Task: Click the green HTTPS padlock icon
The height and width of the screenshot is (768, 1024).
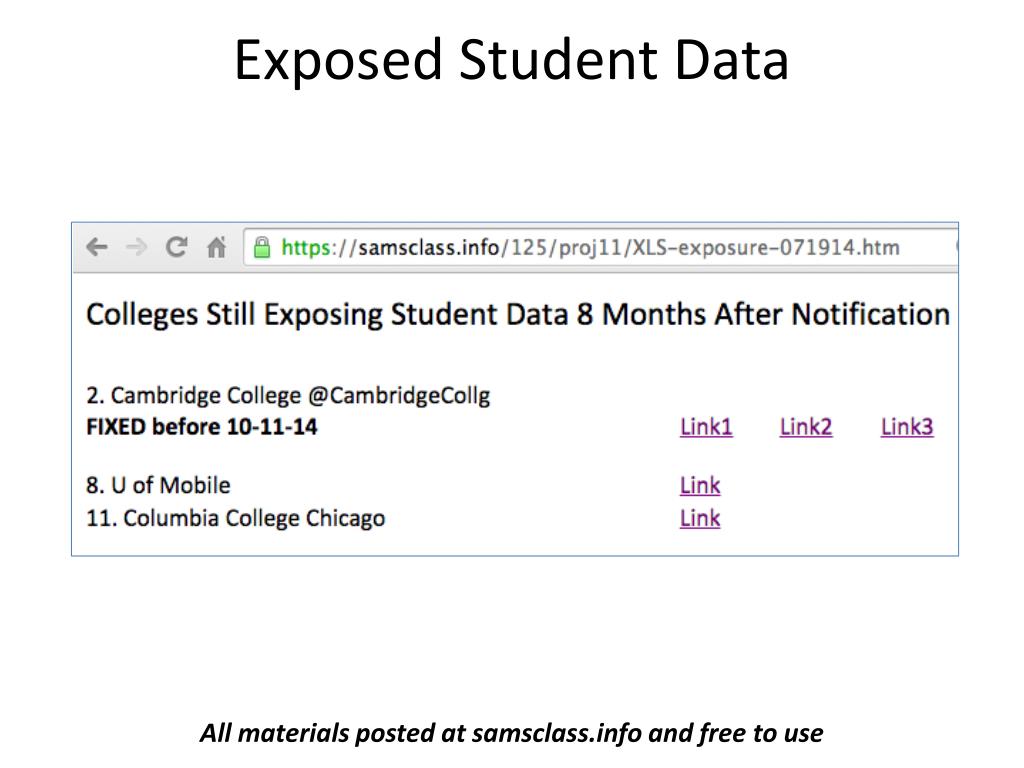Action: (262, 247)
